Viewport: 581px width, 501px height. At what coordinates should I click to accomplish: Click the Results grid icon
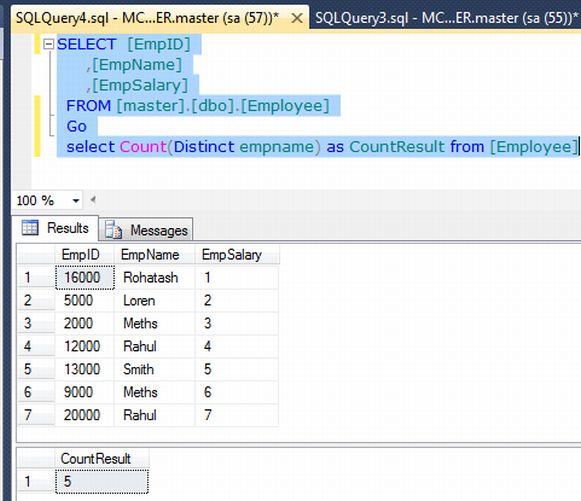(30, 228)
